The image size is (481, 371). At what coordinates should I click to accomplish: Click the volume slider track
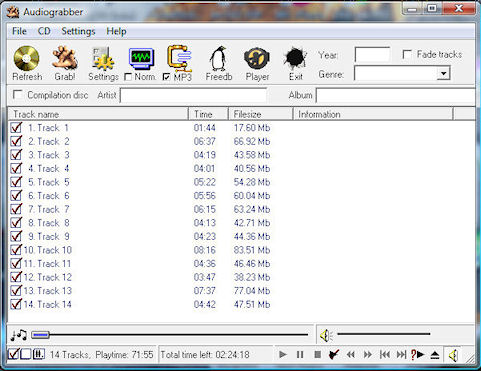(x=384, y=334)
